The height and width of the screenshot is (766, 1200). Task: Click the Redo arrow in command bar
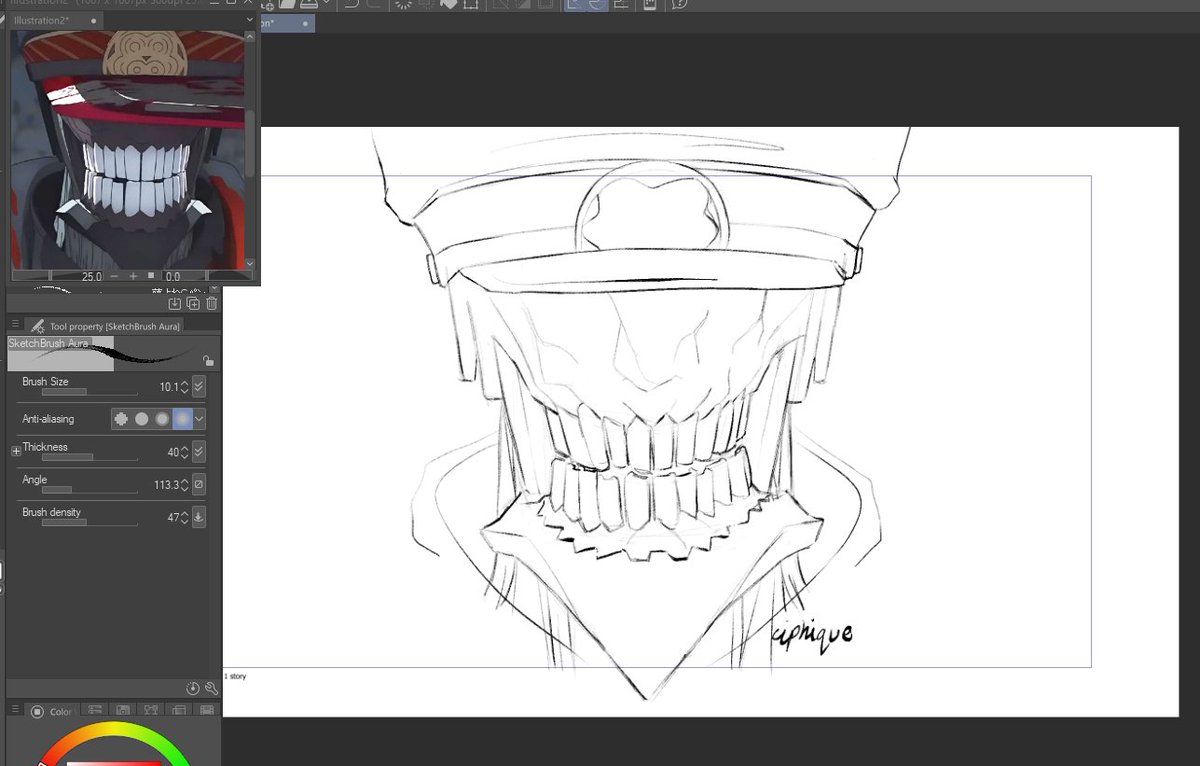[374, 4]
